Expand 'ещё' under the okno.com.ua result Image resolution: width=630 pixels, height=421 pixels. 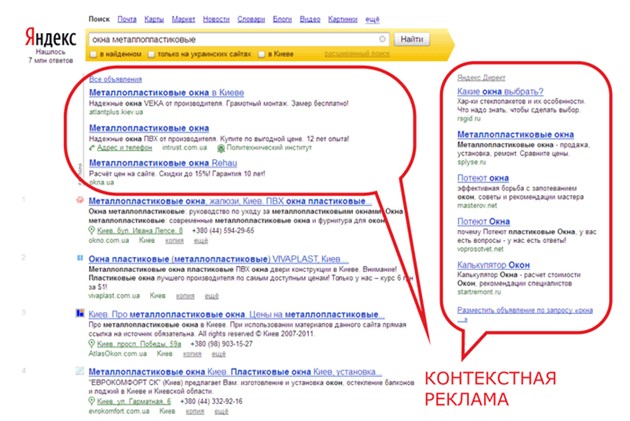(199, 241)
